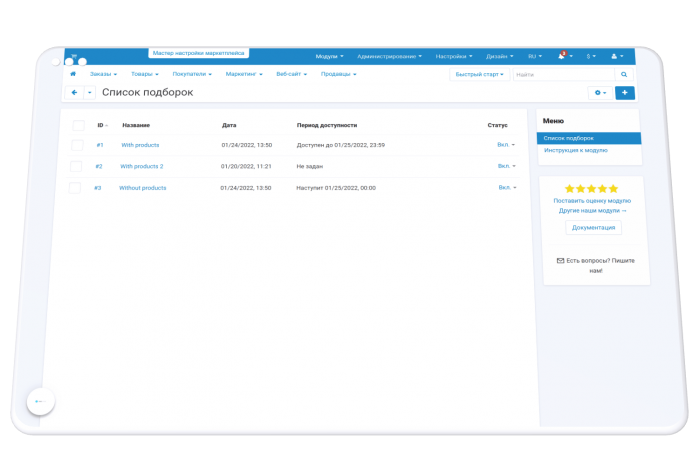Click the Период доступности column header
The height and width of the screenshot is (466, 700).
tap(327, 125)
